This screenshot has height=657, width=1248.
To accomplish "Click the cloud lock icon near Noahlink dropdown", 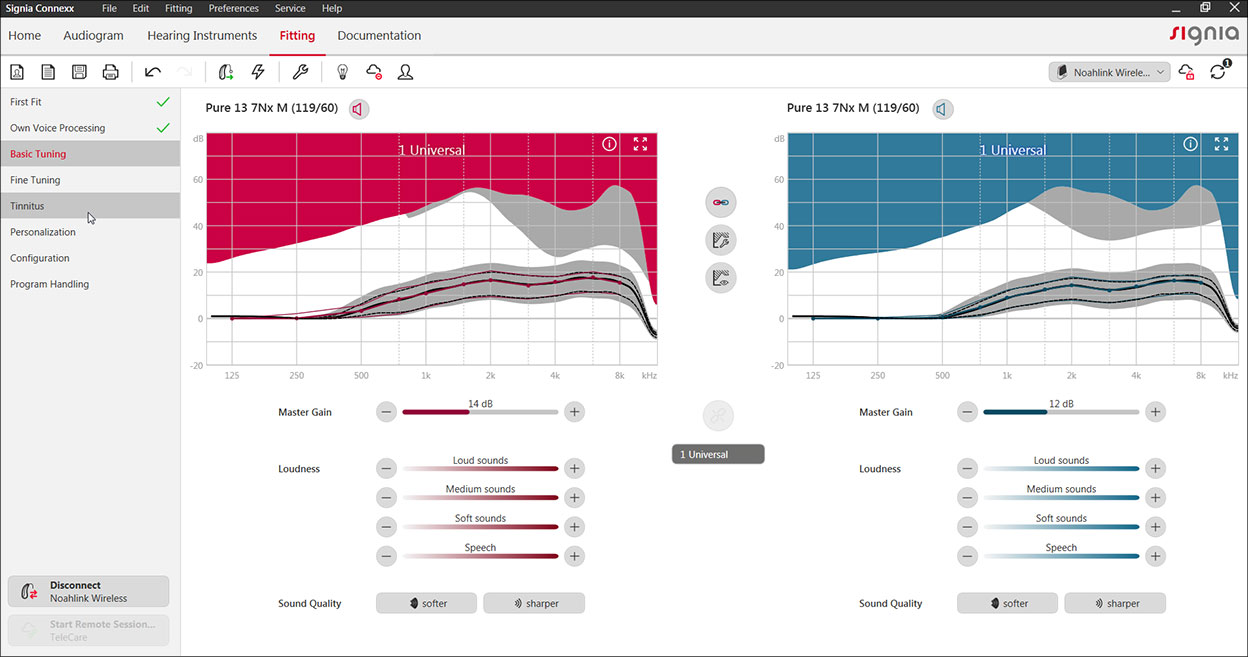I will (1186, 72).
